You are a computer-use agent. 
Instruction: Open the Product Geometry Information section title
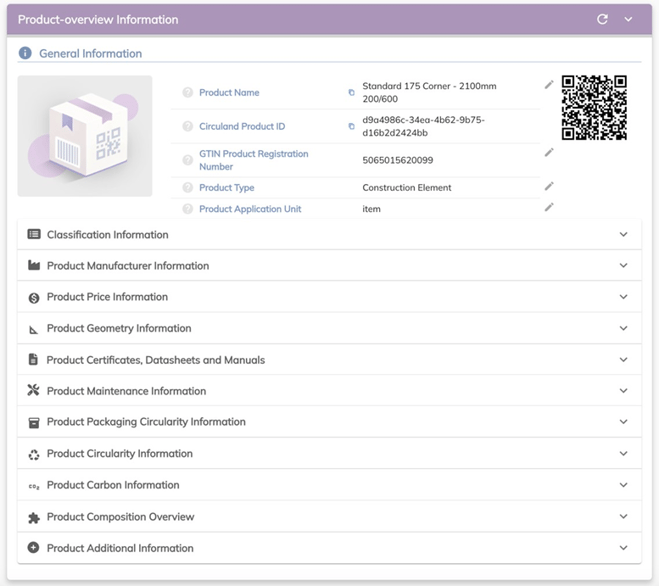tap(119, 328)
